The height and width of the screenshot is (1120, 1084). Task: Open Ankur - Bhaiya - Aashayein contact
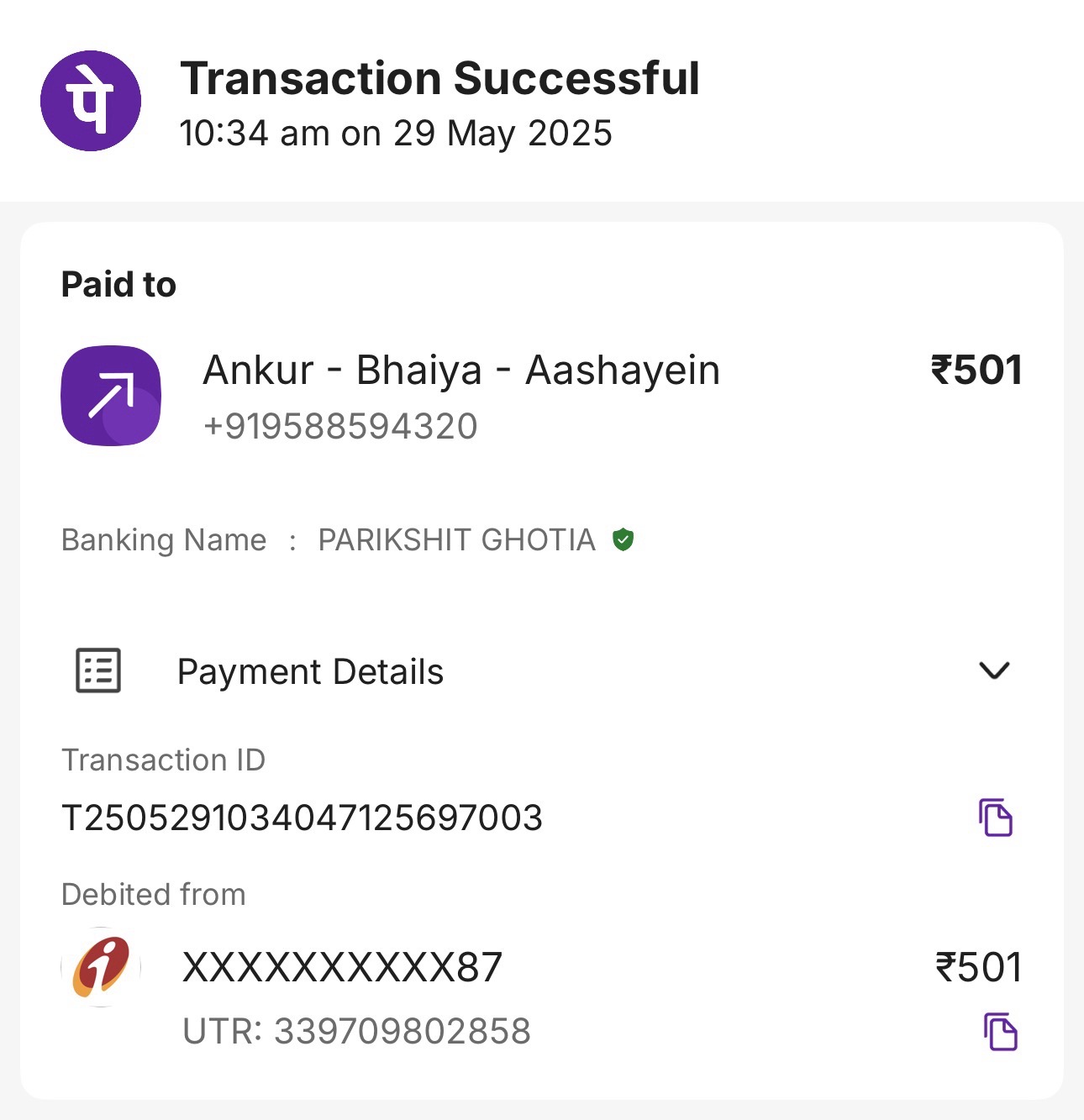461,371
